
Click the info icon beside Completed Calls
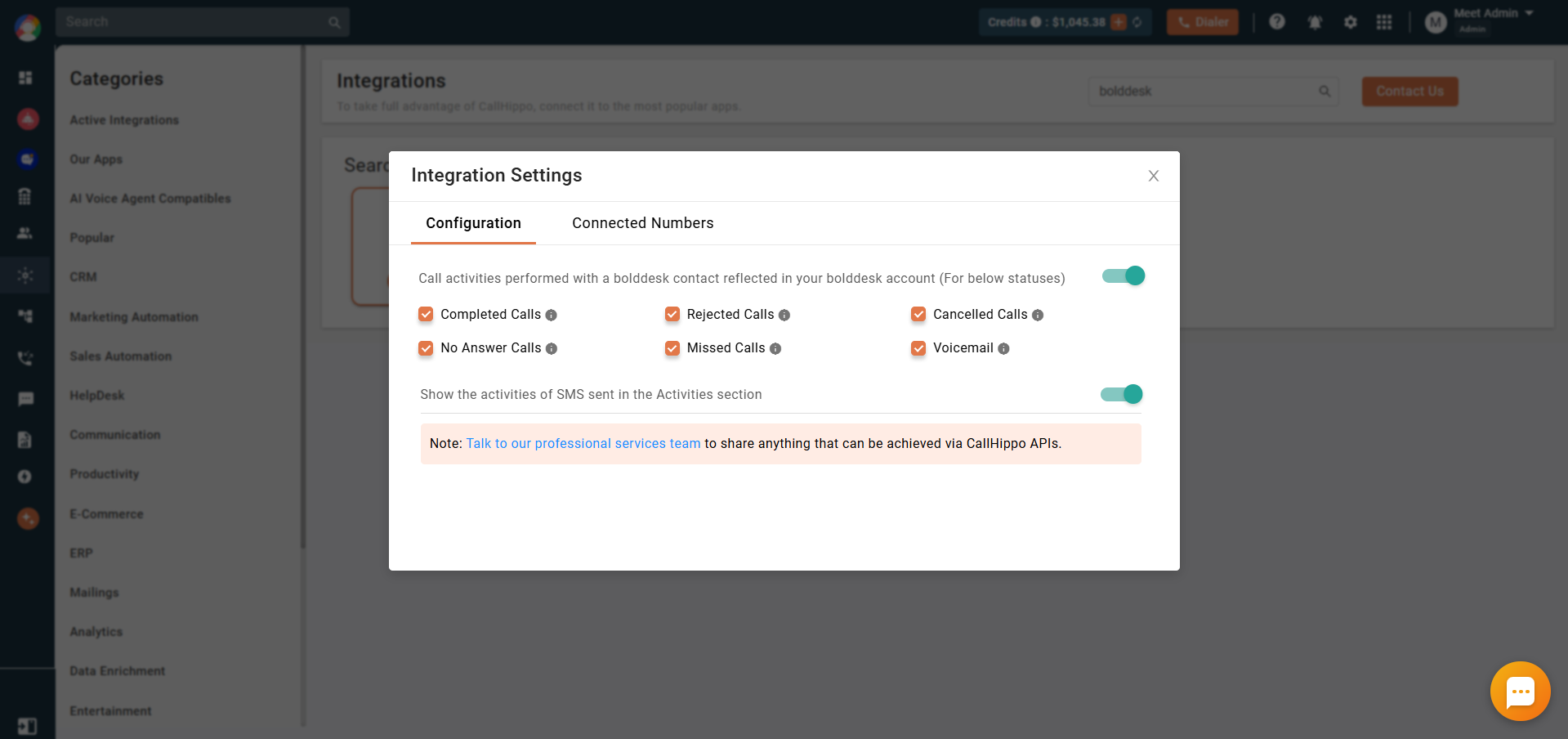[552, 315]
